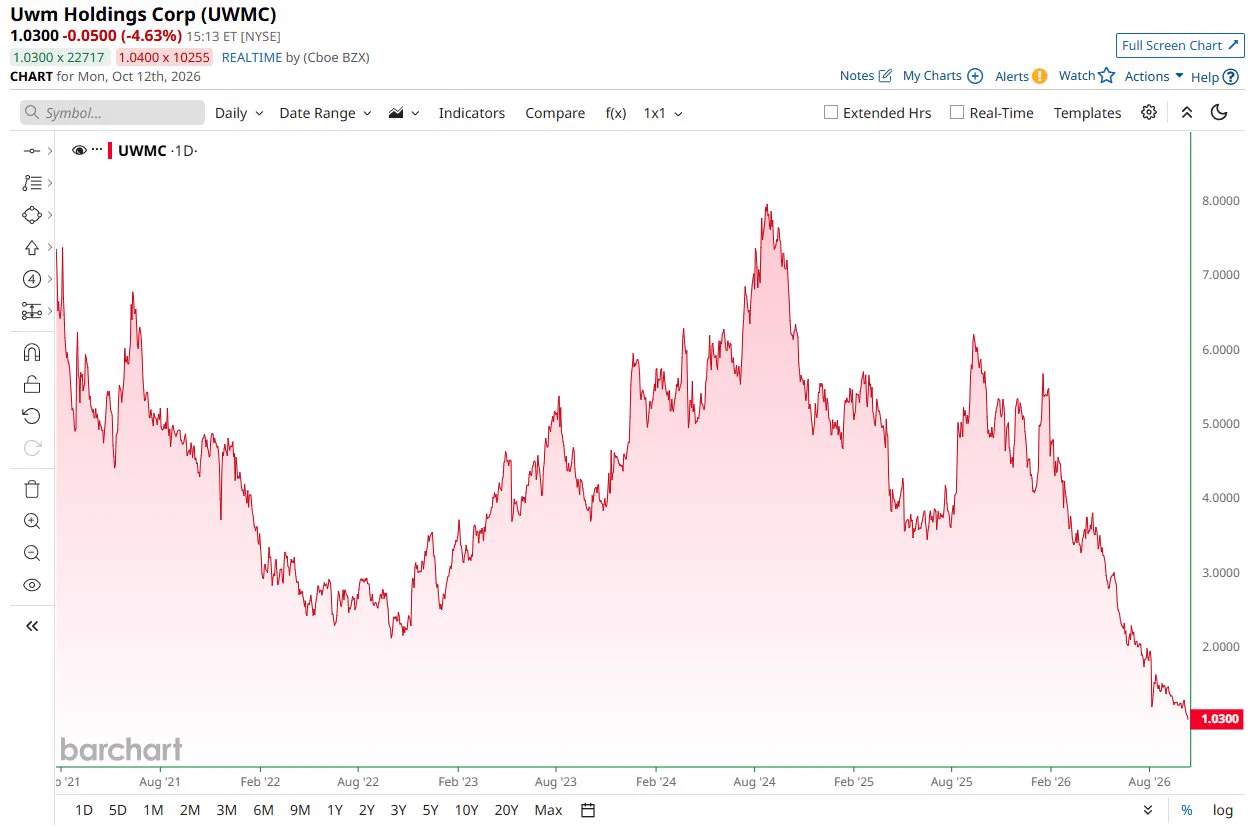Open Notes edit icon

885,76
